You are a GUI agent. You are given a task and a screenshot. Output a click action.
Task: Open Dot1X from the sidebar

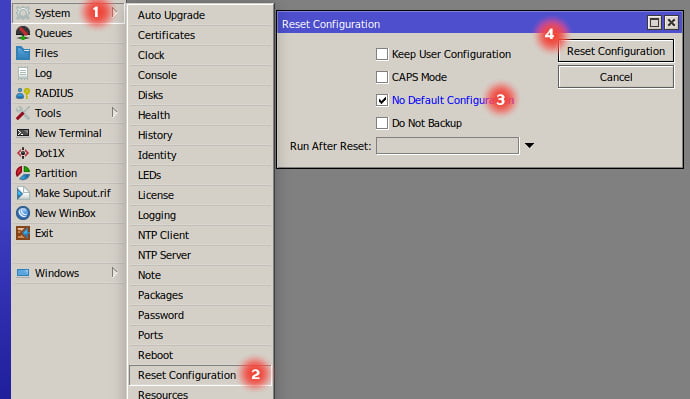(x=69, y=153)
